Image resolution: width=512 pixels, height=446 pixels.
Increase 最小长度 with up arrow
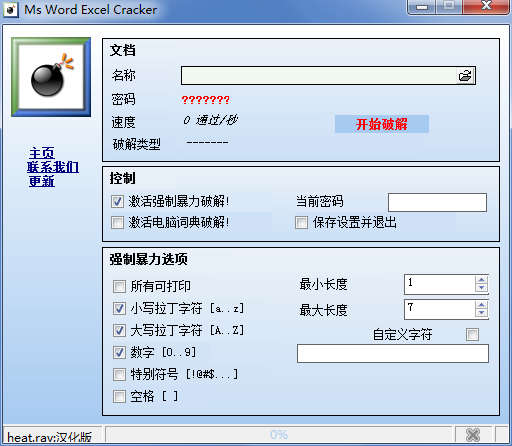click(x=481, y=280)
